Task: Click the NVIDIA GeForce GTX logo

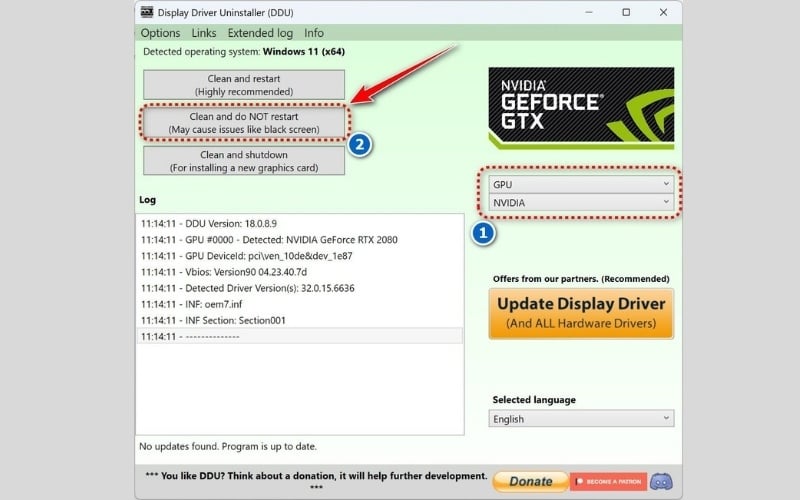Action: 580,109
